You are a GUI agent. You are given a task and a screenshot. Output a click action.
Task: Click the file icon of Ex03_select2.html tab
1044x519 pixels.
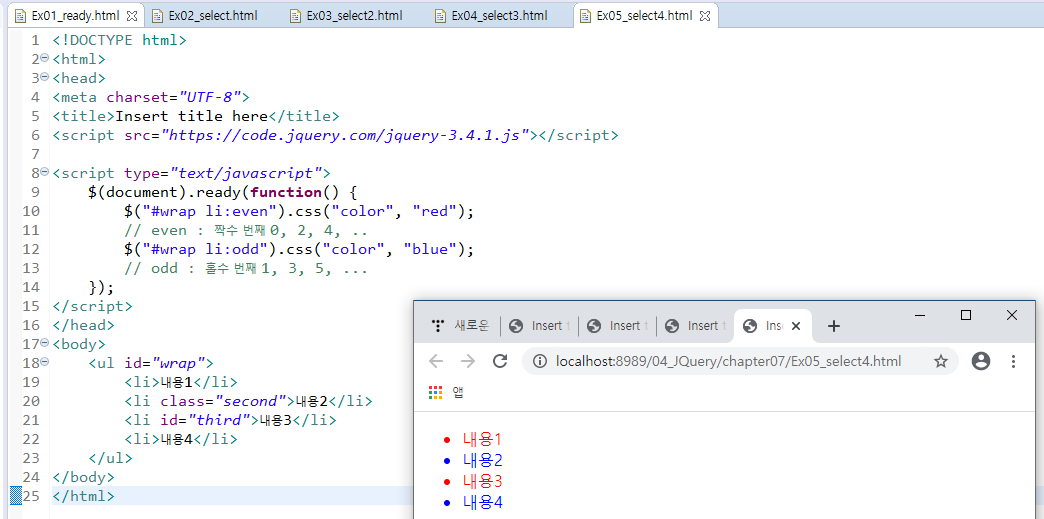pyautogui.click(x=295, y=15)
